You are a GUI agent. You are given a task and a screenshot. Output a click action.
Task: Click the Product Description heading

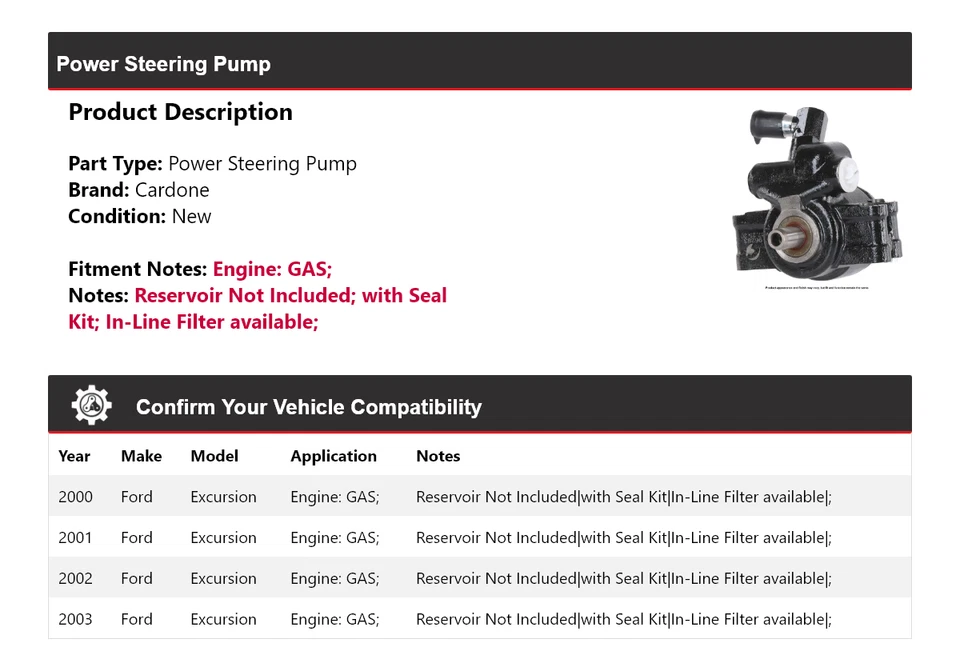point(181,112)
